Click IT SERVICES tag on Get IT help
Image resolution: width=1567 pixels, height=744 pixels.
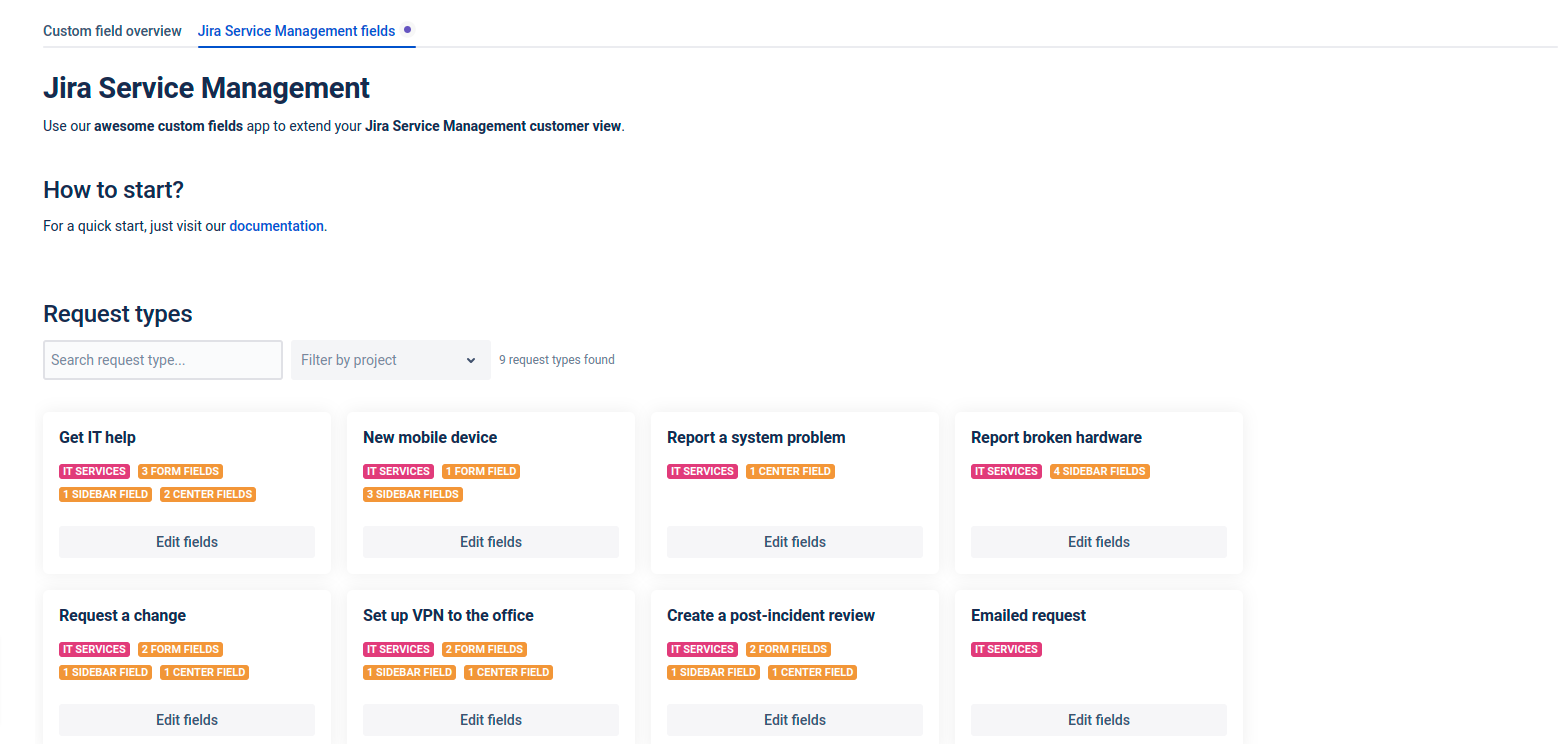pos(94,471)
